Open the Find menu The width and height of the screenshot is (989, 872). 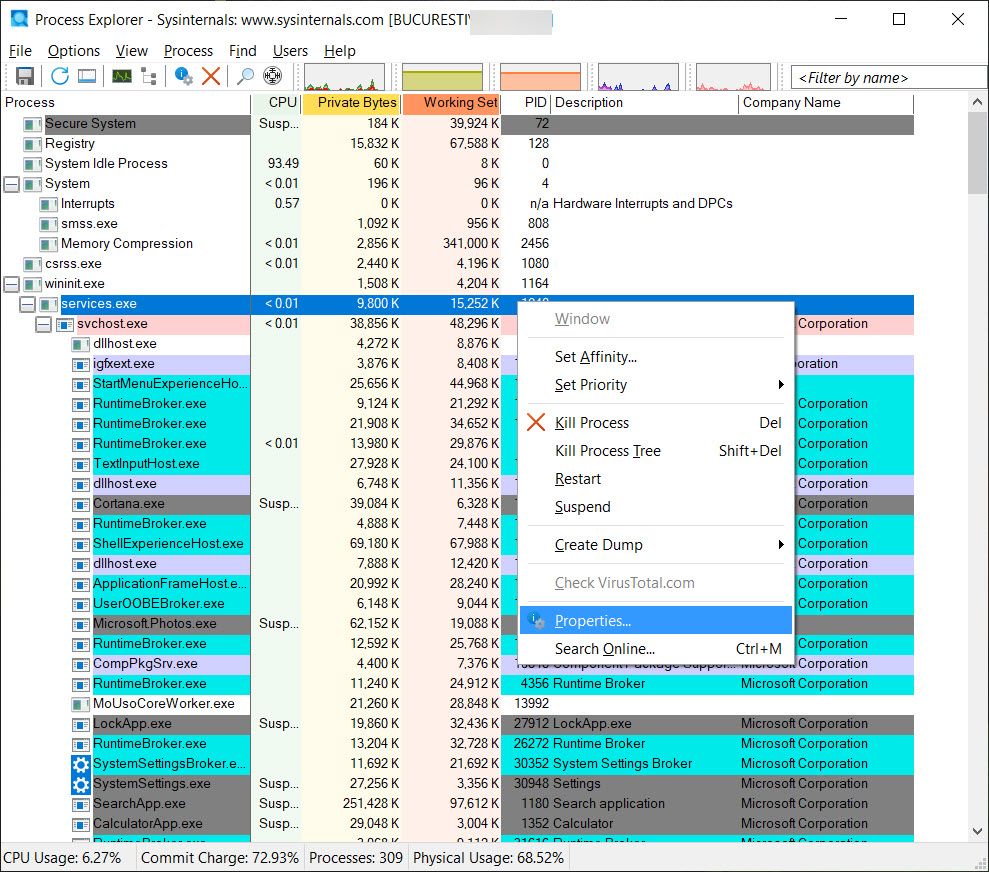click(242, 51)
